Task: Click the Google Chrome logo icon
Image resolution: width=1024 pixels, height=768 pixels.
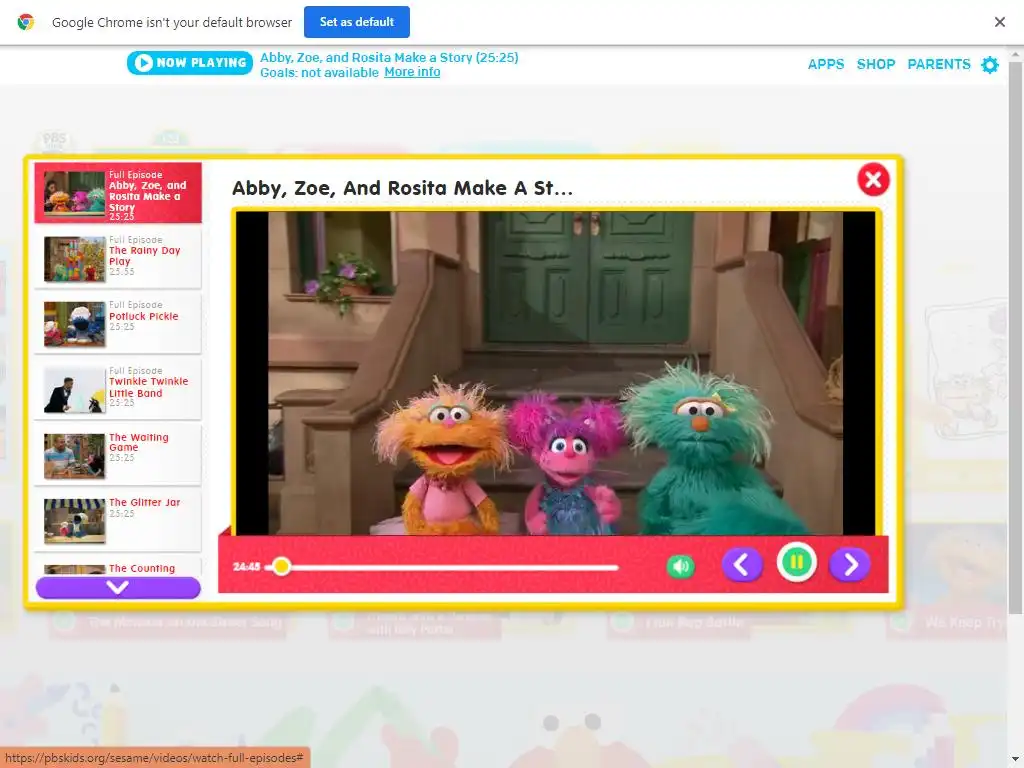Action: [25, 22]
